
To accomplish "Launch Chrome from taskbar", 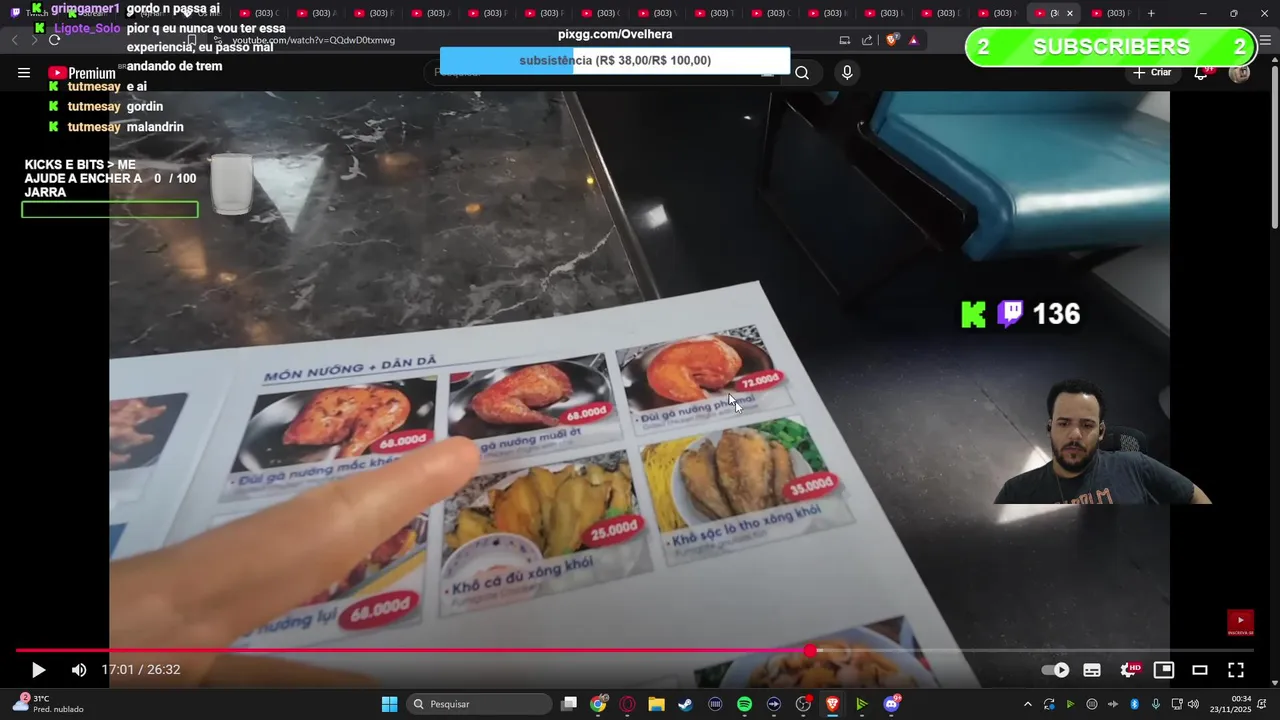I will (598, 704).
